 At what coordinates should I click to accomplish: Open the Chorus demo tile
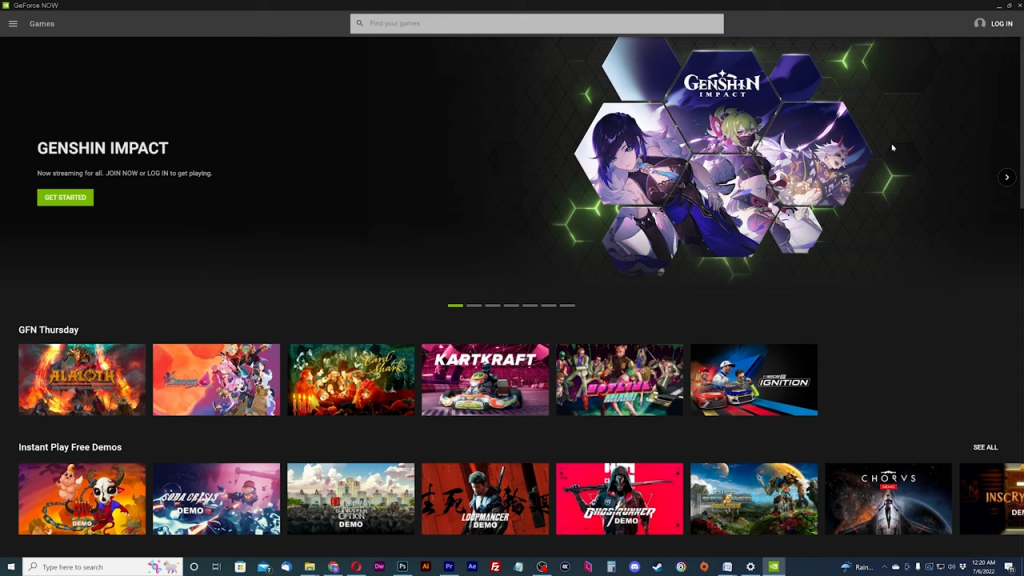coord(888,499)
